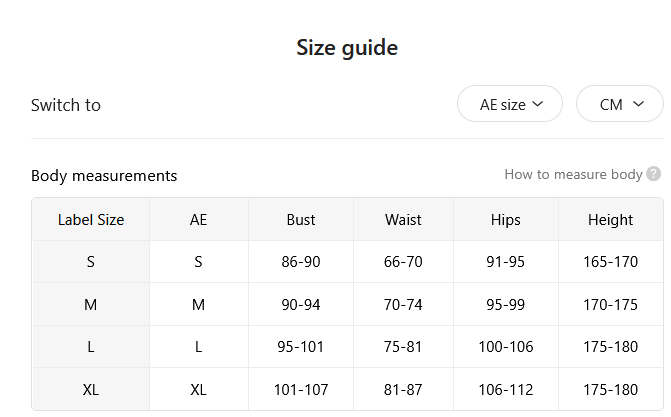Click the Size guide heading
This screenshot has width=671, height=417.
[347, 48]
